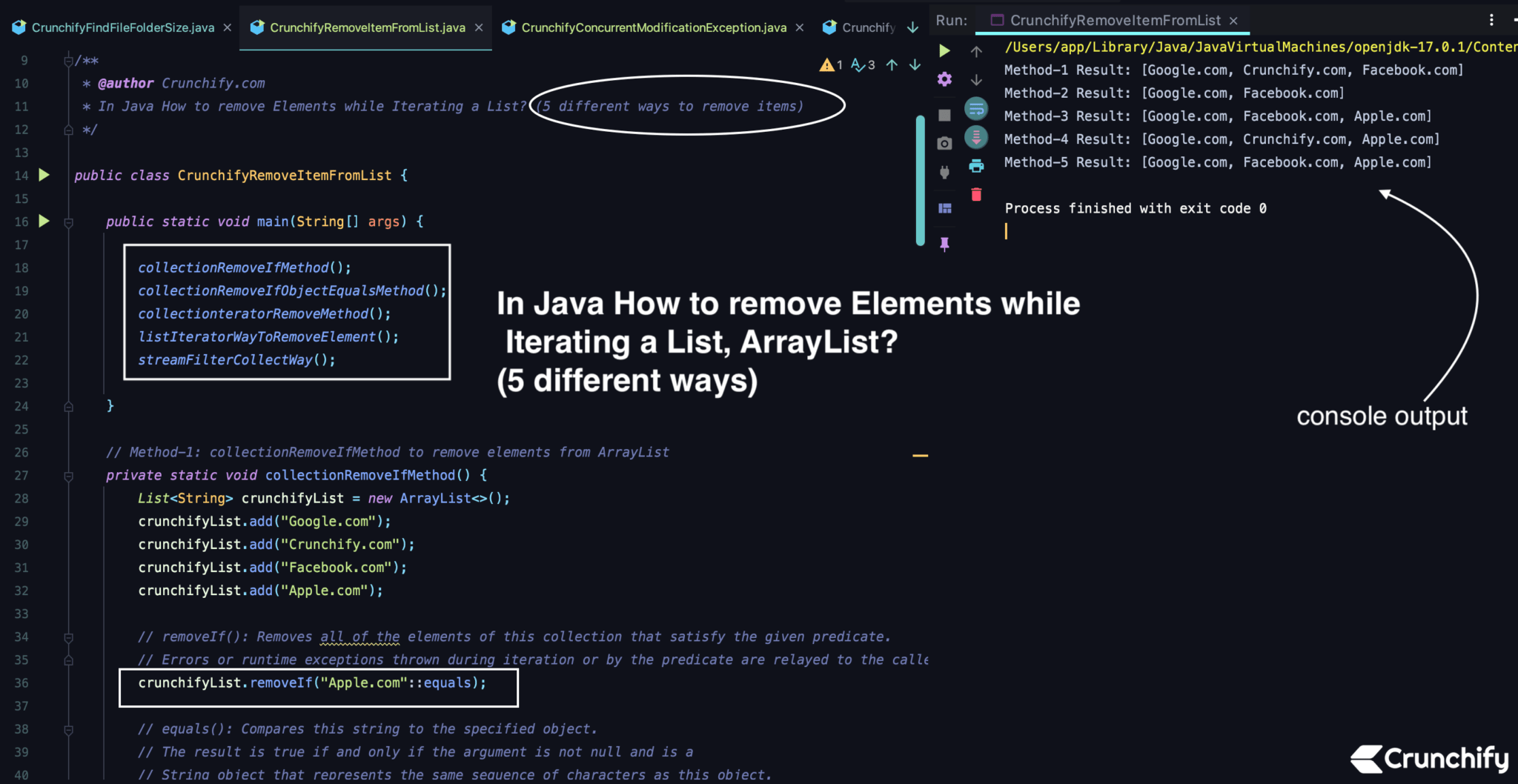Image resolution: width=1518 pixels, height=784 pixels.
Task: Rerun the CrunchifyRemoveItemFromList program
Action: tap(944, 50)
